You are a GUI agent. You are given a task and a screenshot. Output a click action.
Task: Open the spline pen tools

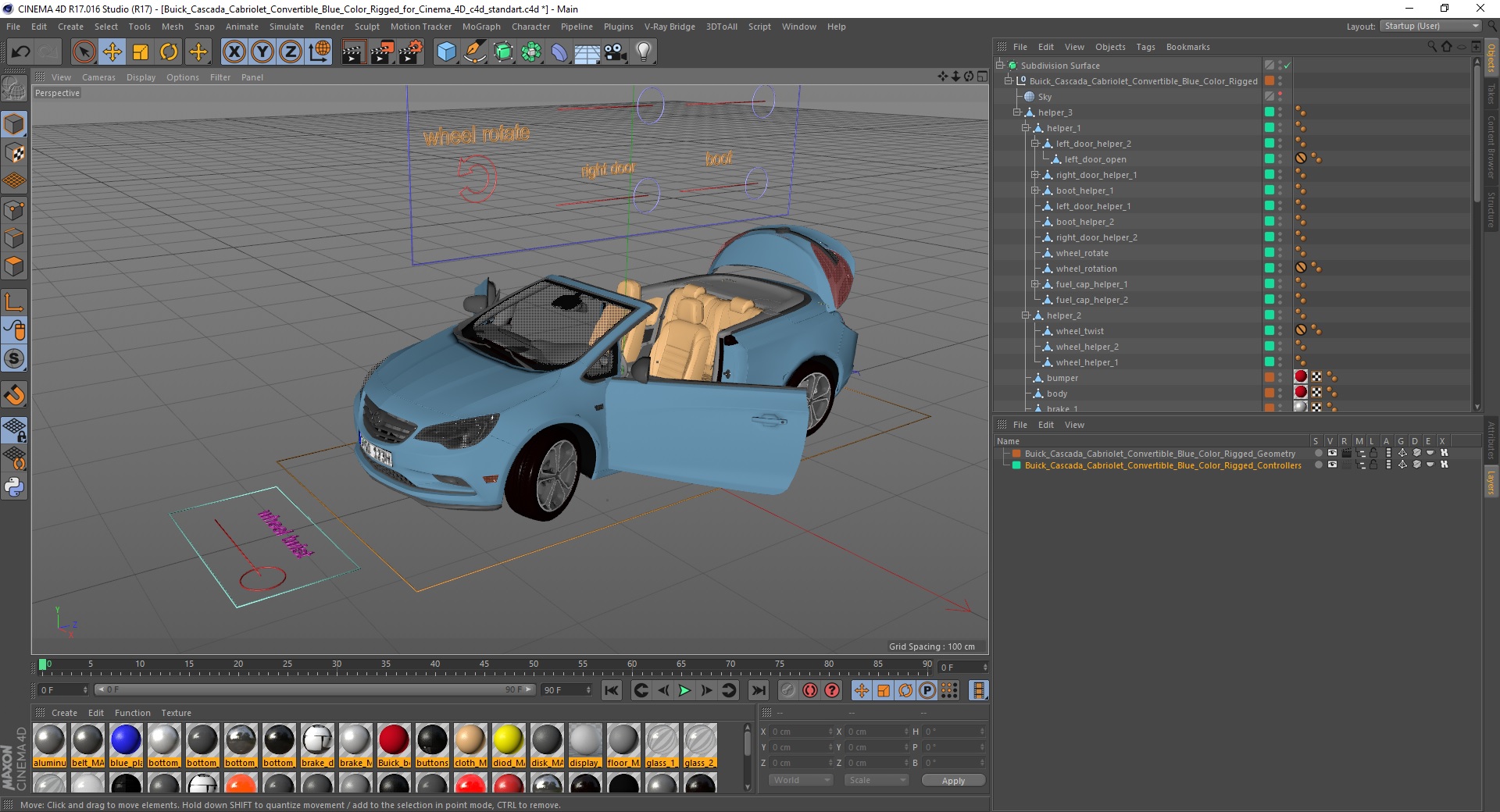pos(474,52)
